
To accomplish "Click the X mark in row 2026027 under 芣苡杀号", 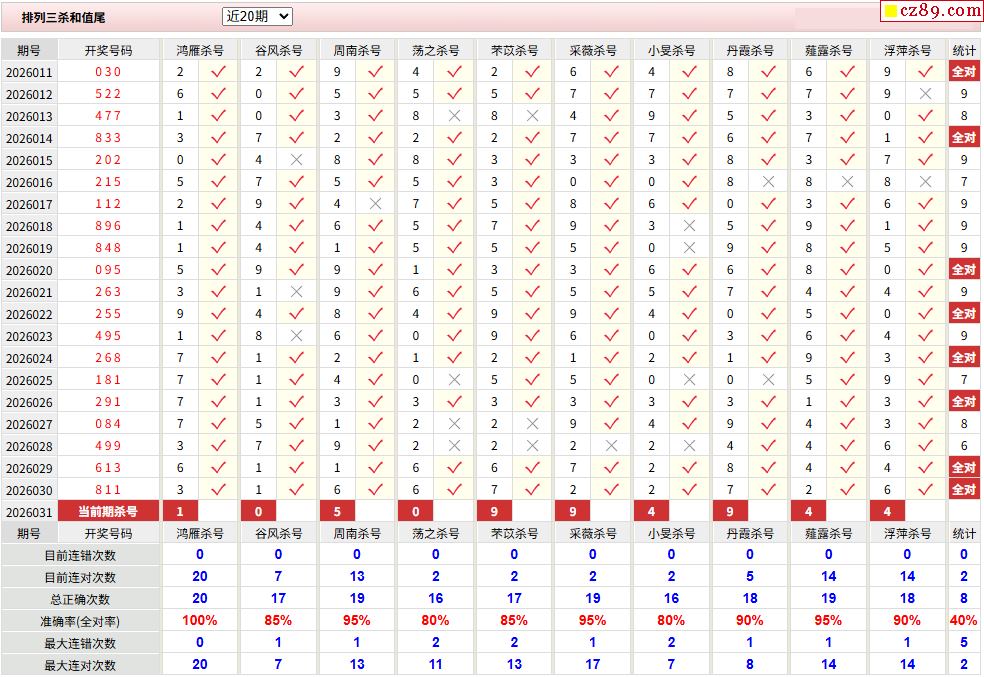I will [x=532, y=424].
